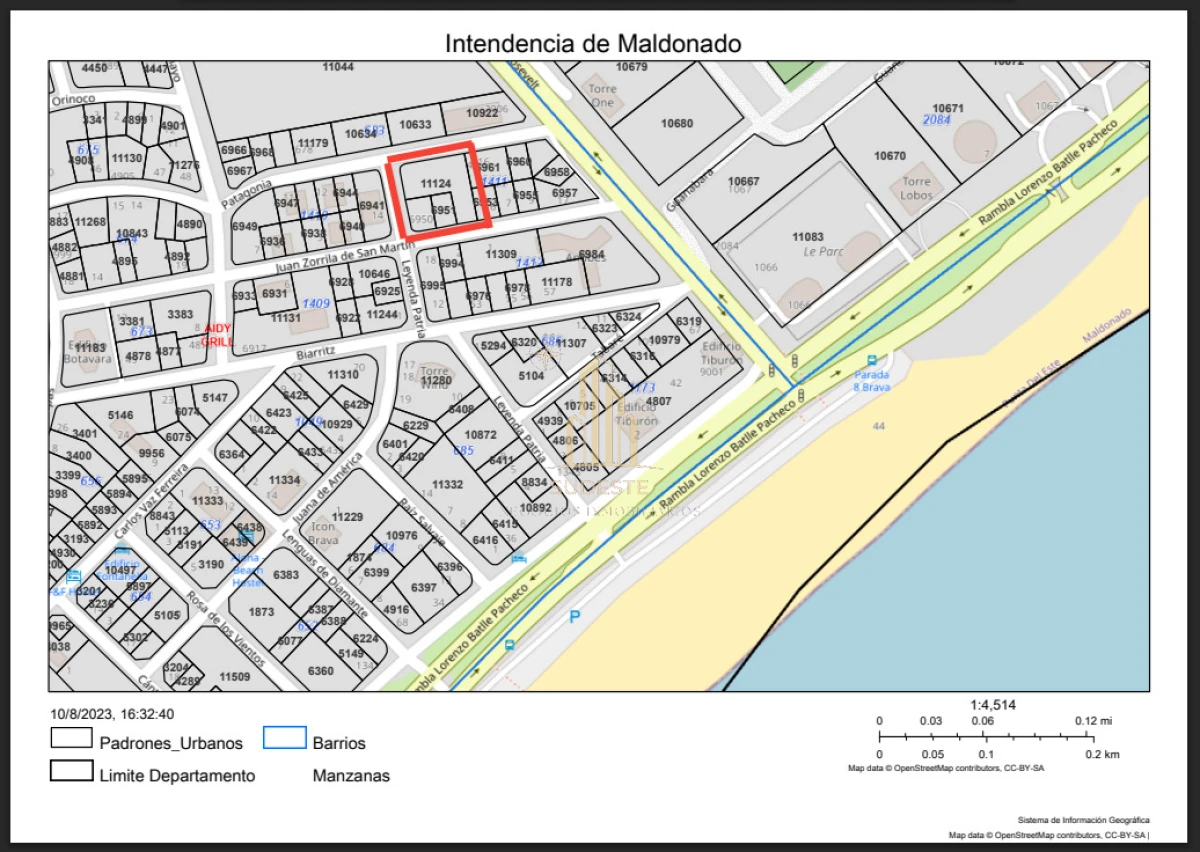
Task: Click the 1:4,514 scale ratio text
Action: pyautogui.click(x=993, y=705)
